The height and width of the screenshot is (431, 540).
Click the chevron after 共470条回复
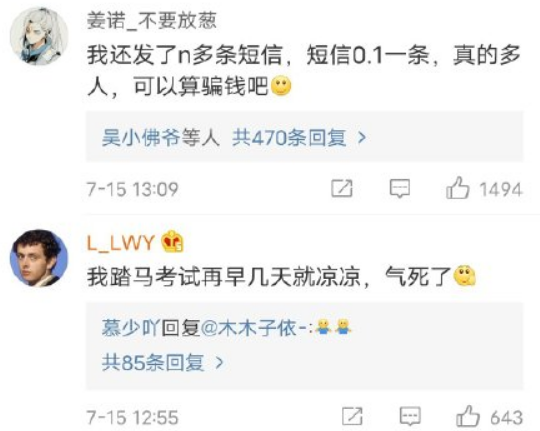click(x=362, y=138)
